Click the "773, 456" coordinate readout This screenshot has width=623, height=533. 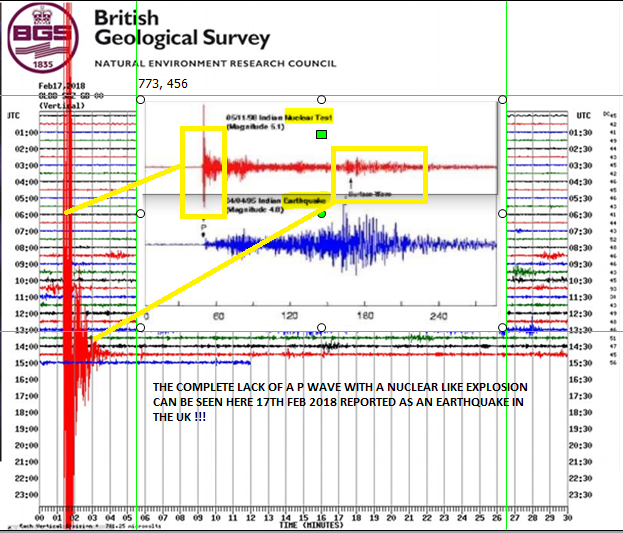(x=163, y=83)
